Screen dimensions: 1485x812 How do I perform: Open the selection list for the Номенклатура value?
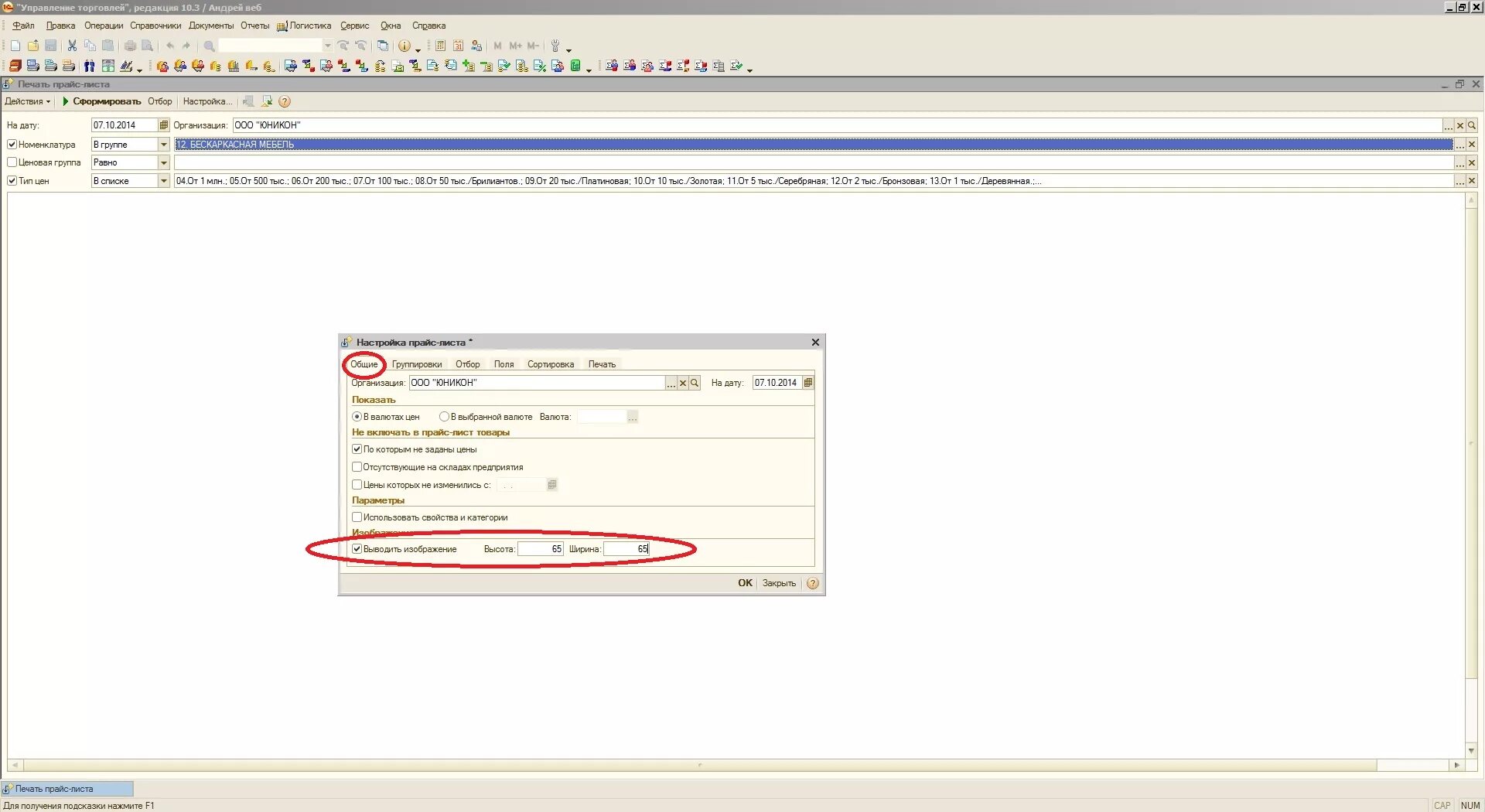tap(1459, 145)
